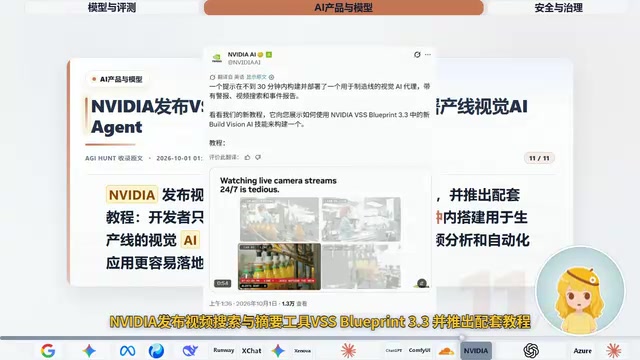The height and width of the screenshot is (360, 640).
Task: Select the AI产品与模型 tab at the top
Action: pos(344,7)
